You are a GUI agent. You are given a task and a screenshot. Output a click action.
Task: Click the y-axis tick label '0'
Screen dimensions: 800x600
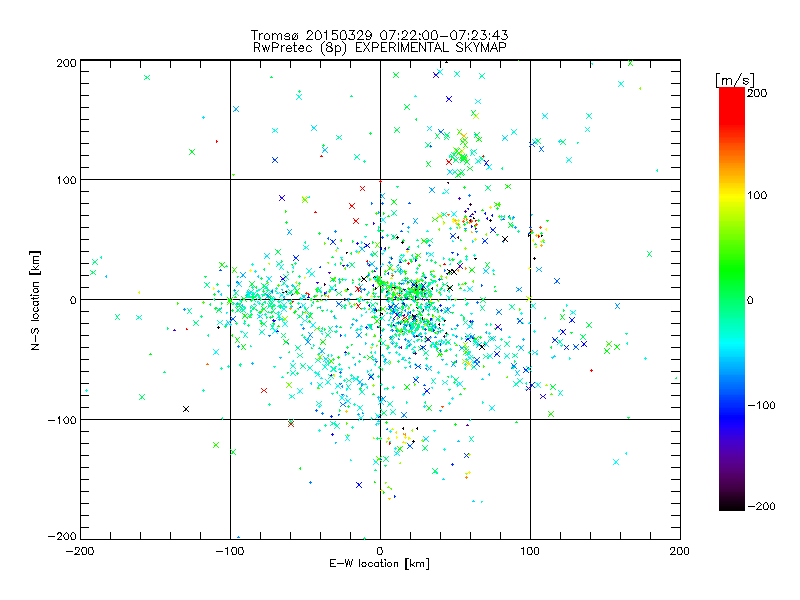pos(72,300)
